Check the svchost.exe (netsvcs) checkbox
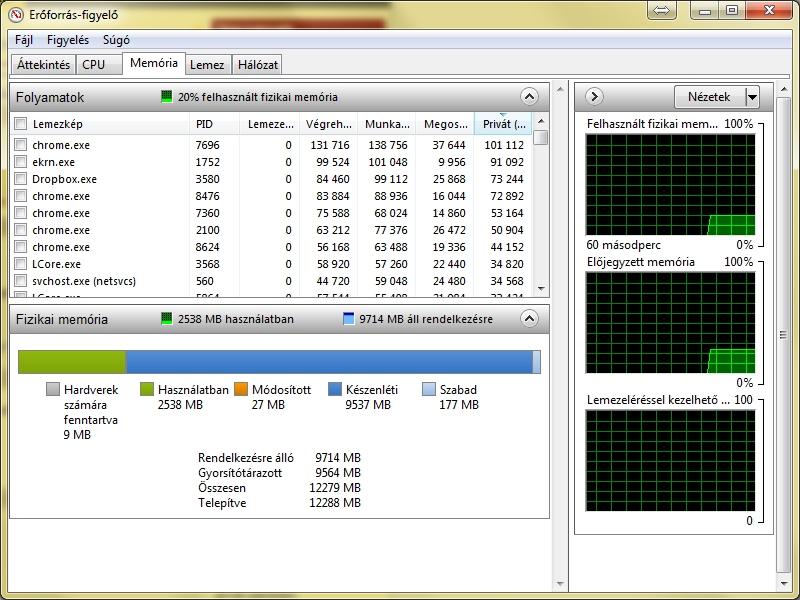The width and height of the screenshot is (800, 600). 20,281
